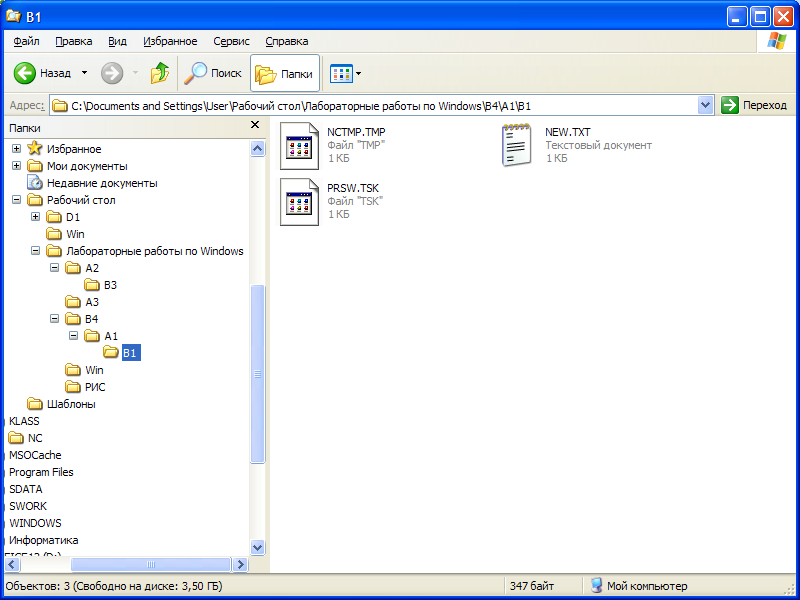Screen dimensions: 800x600
Task: Collapse the A2 folder node
Action: (55, 268)
